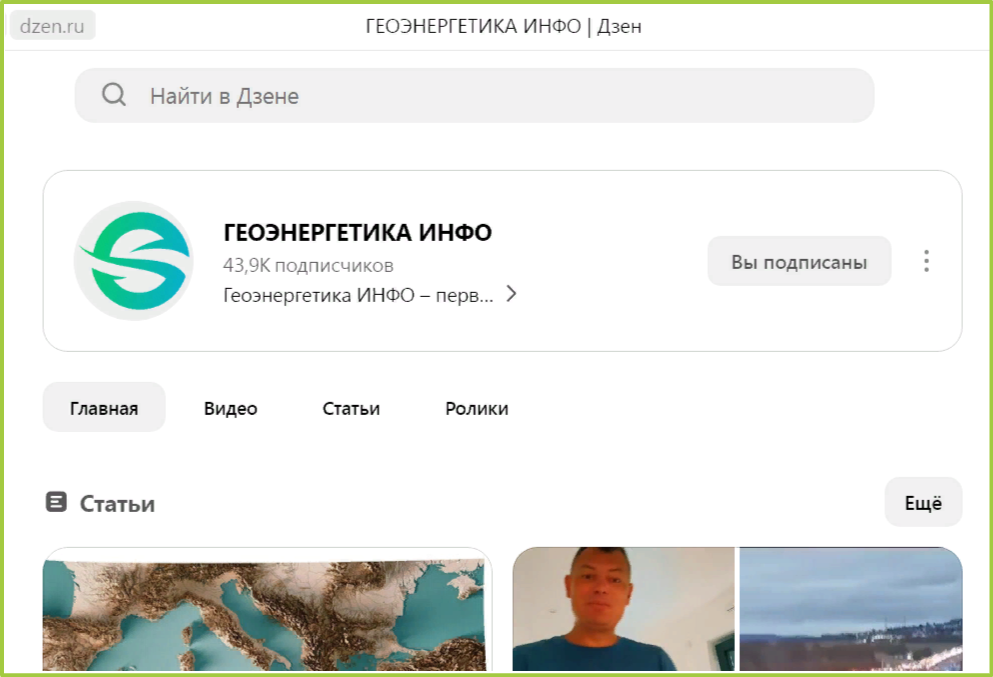The height and width of the screenshot is (677, 993).
Task: Click the dzen.ru address label
Action: pos(53,26)
